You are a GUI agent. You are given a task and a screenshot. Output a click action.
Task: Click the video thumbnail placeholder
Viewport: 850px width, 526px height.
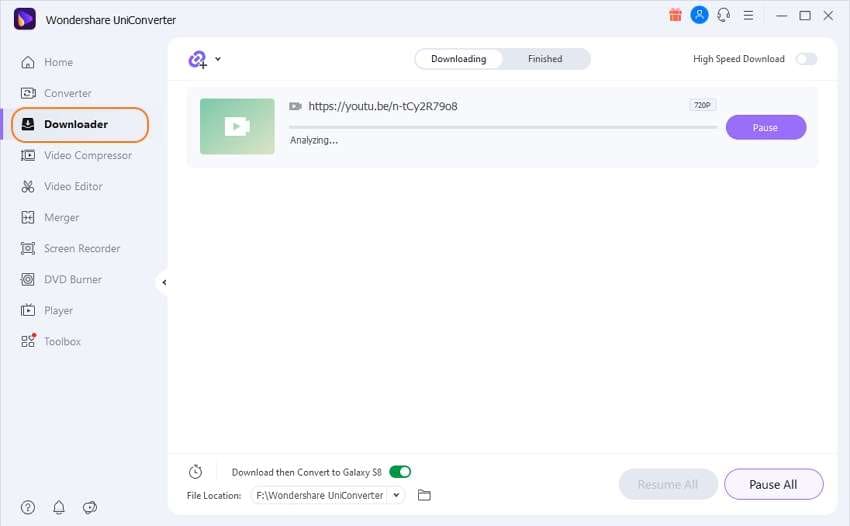[x=237, y=126]
